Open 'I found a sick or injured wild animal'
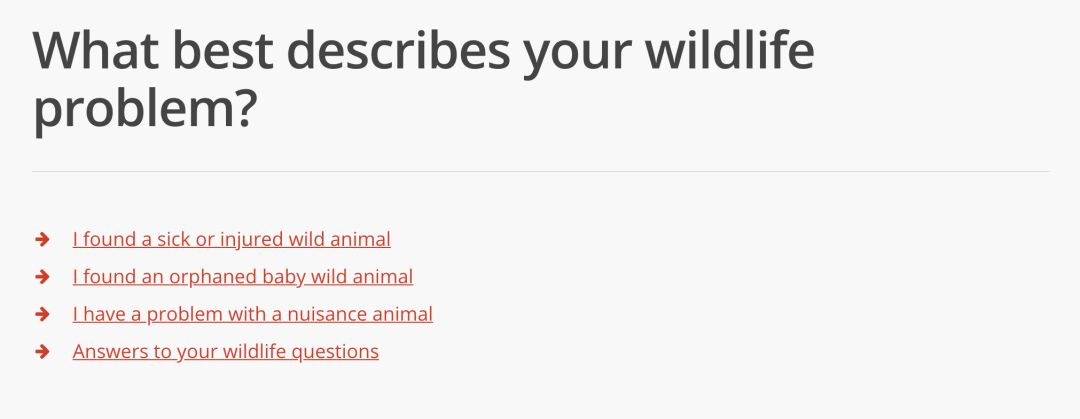The height and width of the screenshot is (419, 1080). pyautogui.click(x=231, y=239)
